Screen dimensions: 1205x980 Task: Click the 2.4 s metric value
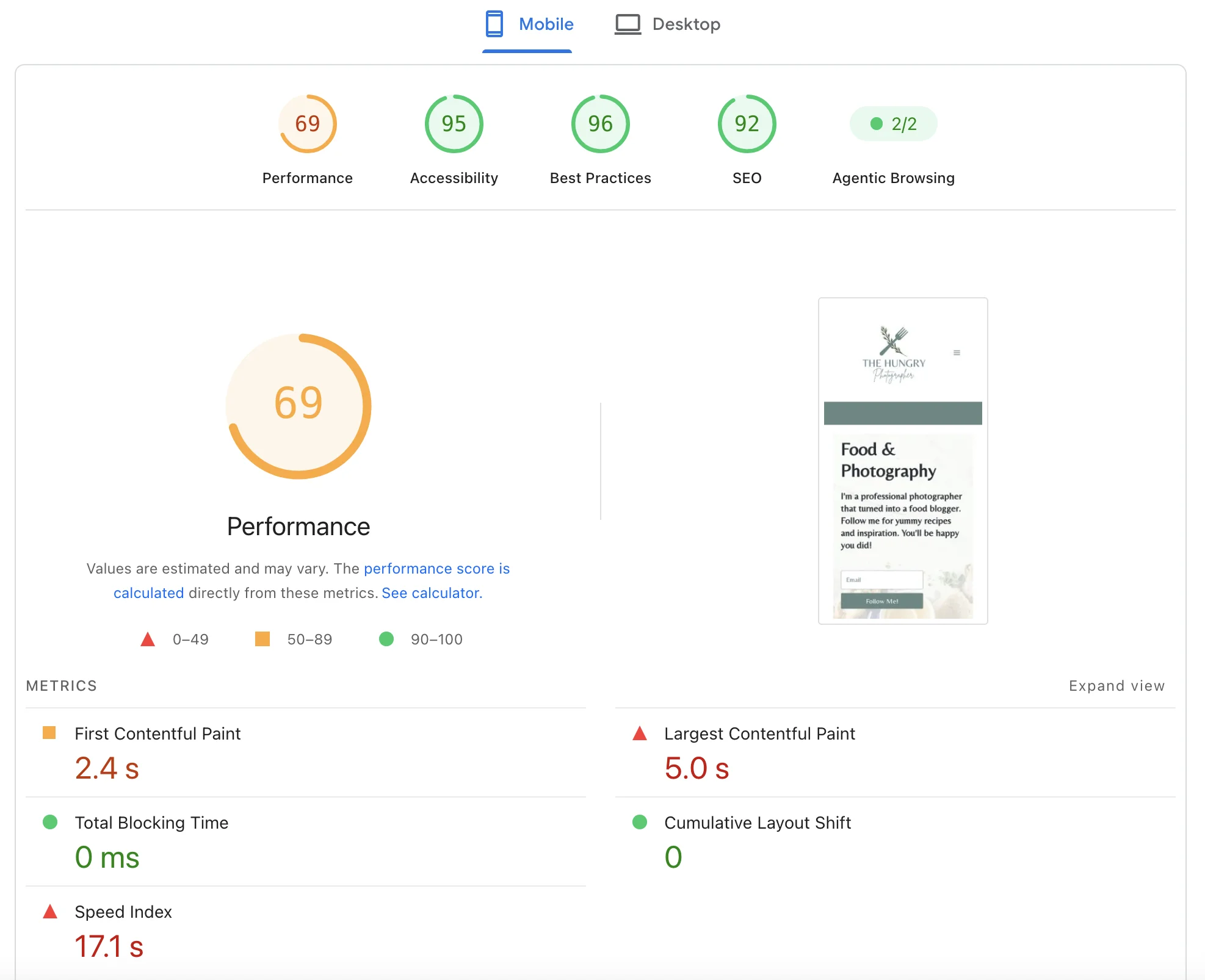107,768
